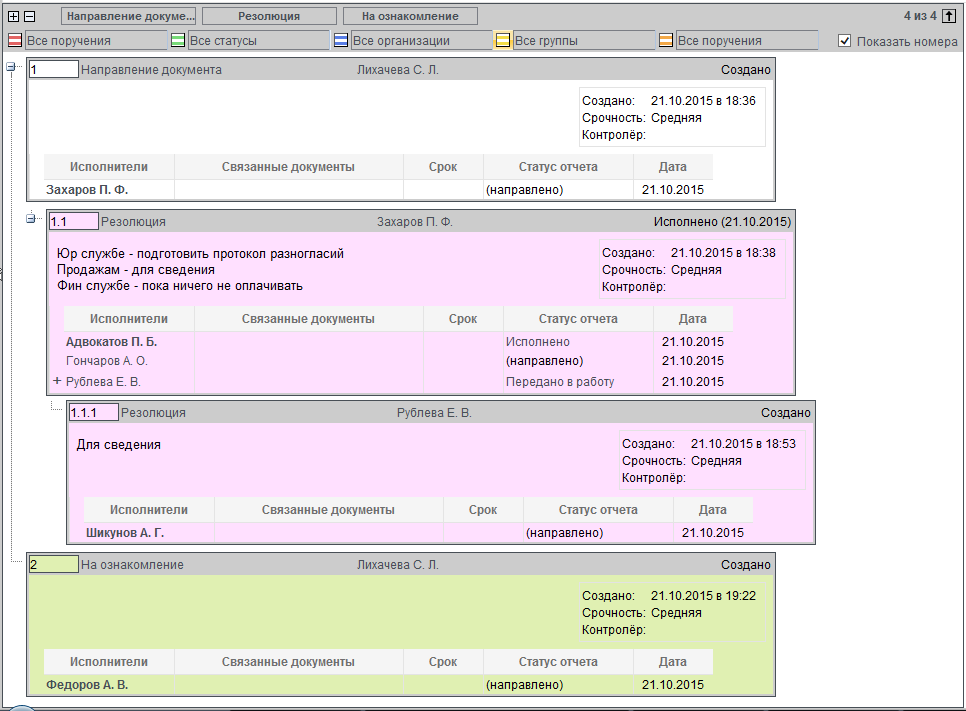Click the orange filter icon for 'Все поручения'

[666, 41]
